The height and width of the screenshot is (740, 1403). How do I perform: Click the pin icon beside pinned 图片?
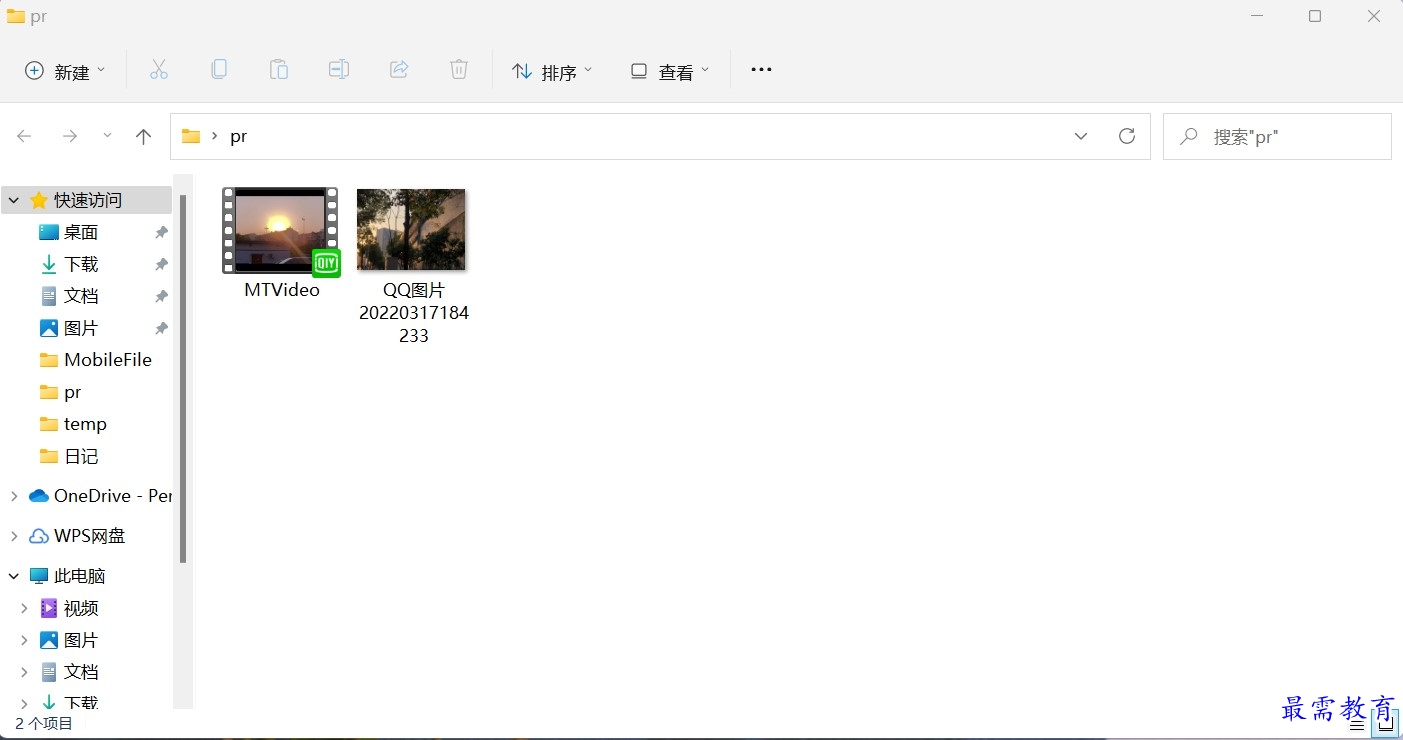pyautogui.click(x=161, y=328)
